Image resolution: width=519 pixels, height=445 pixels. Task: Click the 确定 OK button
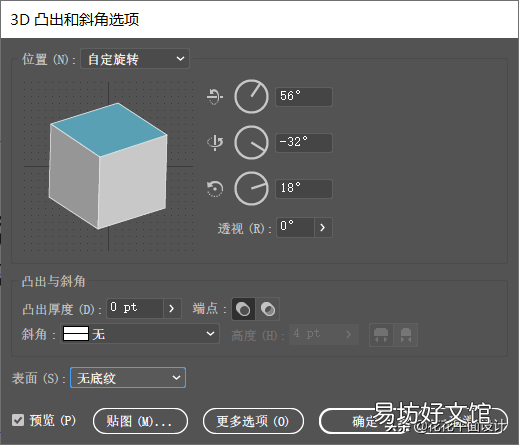pos(365,421)
